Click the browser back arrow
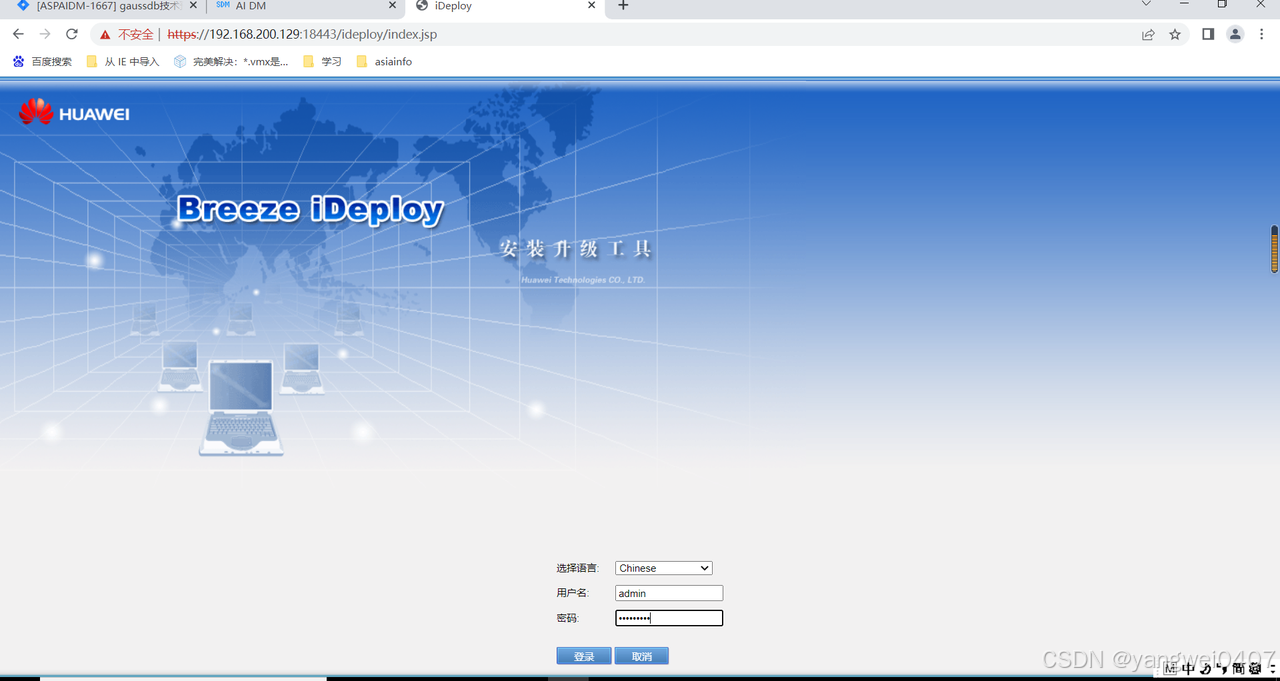This screenshot has height=681, width=1280. coord(18,34)
